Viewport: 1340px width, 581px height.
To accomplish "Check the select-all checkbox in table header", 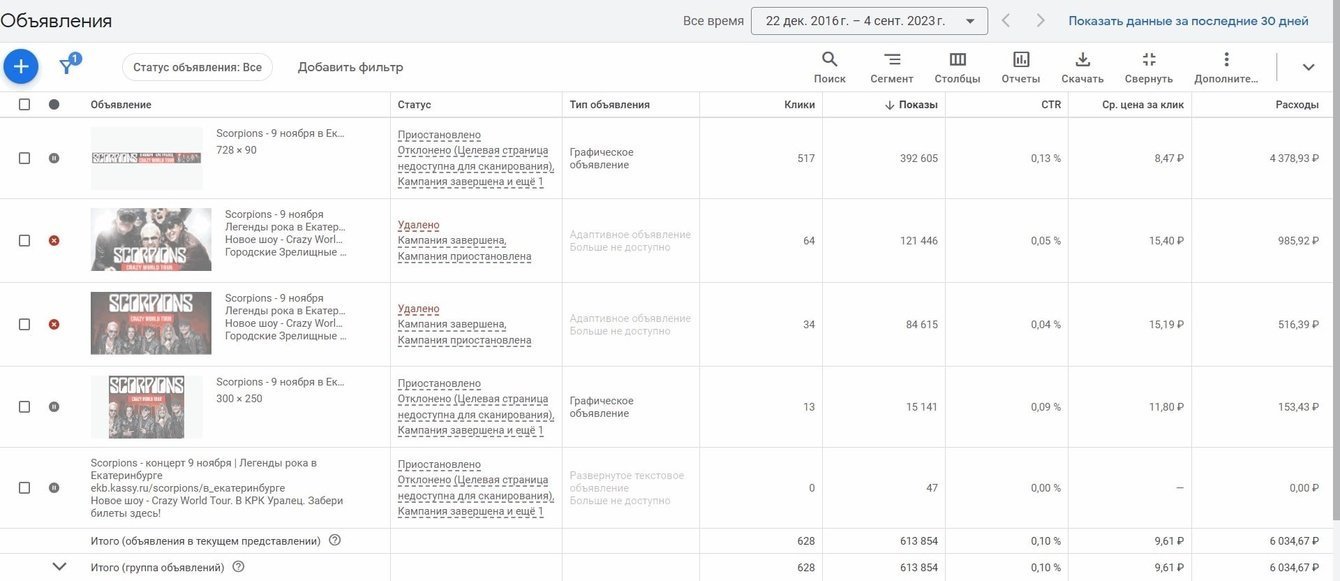I will pyautogui.click(x=24, y=104).
